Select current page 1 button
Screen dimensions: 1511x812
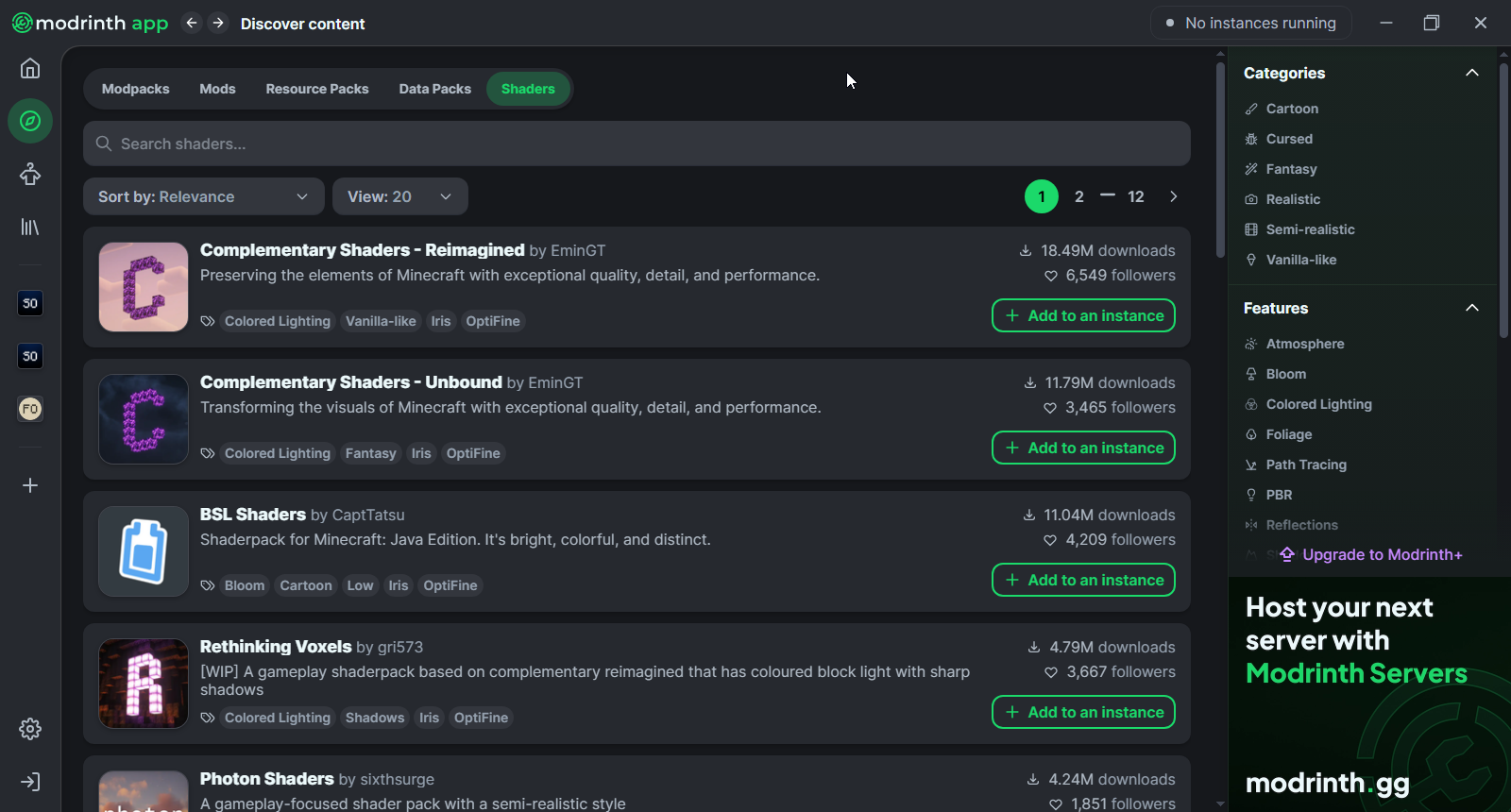tap(1042, 196)
